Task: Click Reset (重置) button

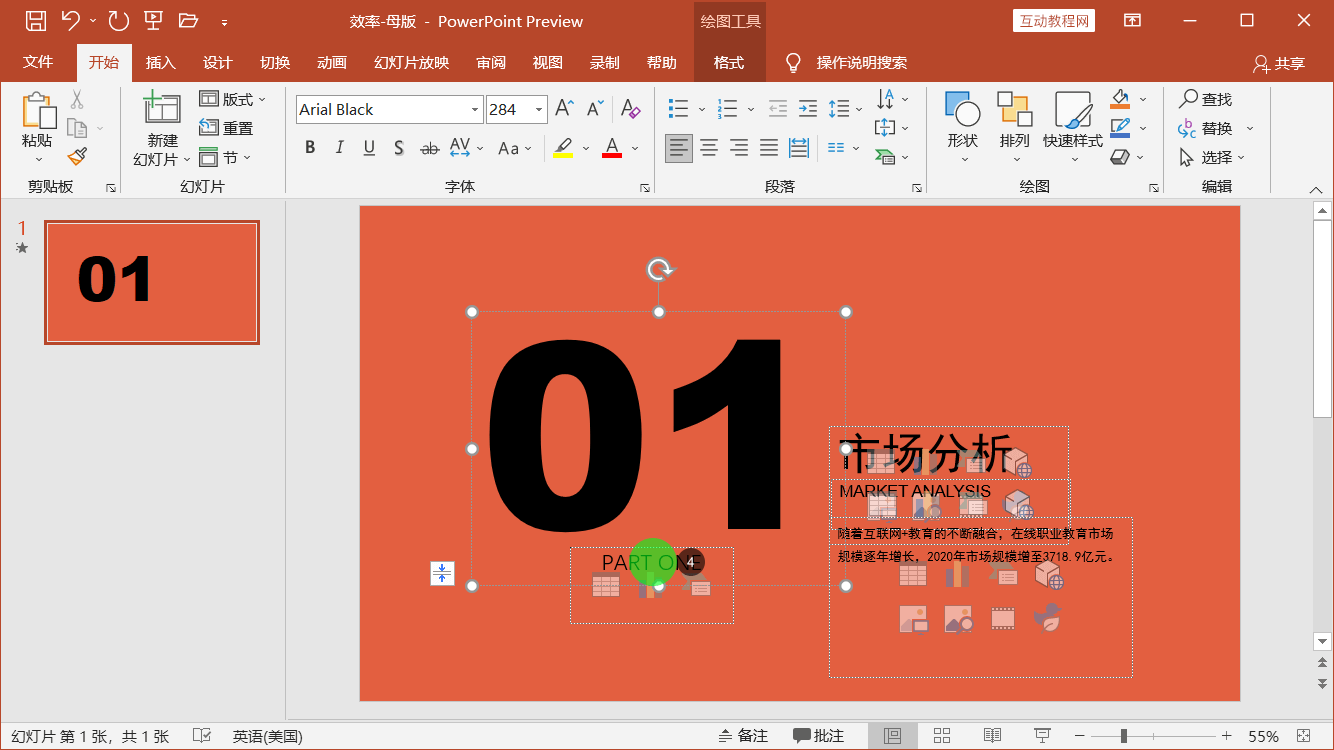Action: click(226, 128)
